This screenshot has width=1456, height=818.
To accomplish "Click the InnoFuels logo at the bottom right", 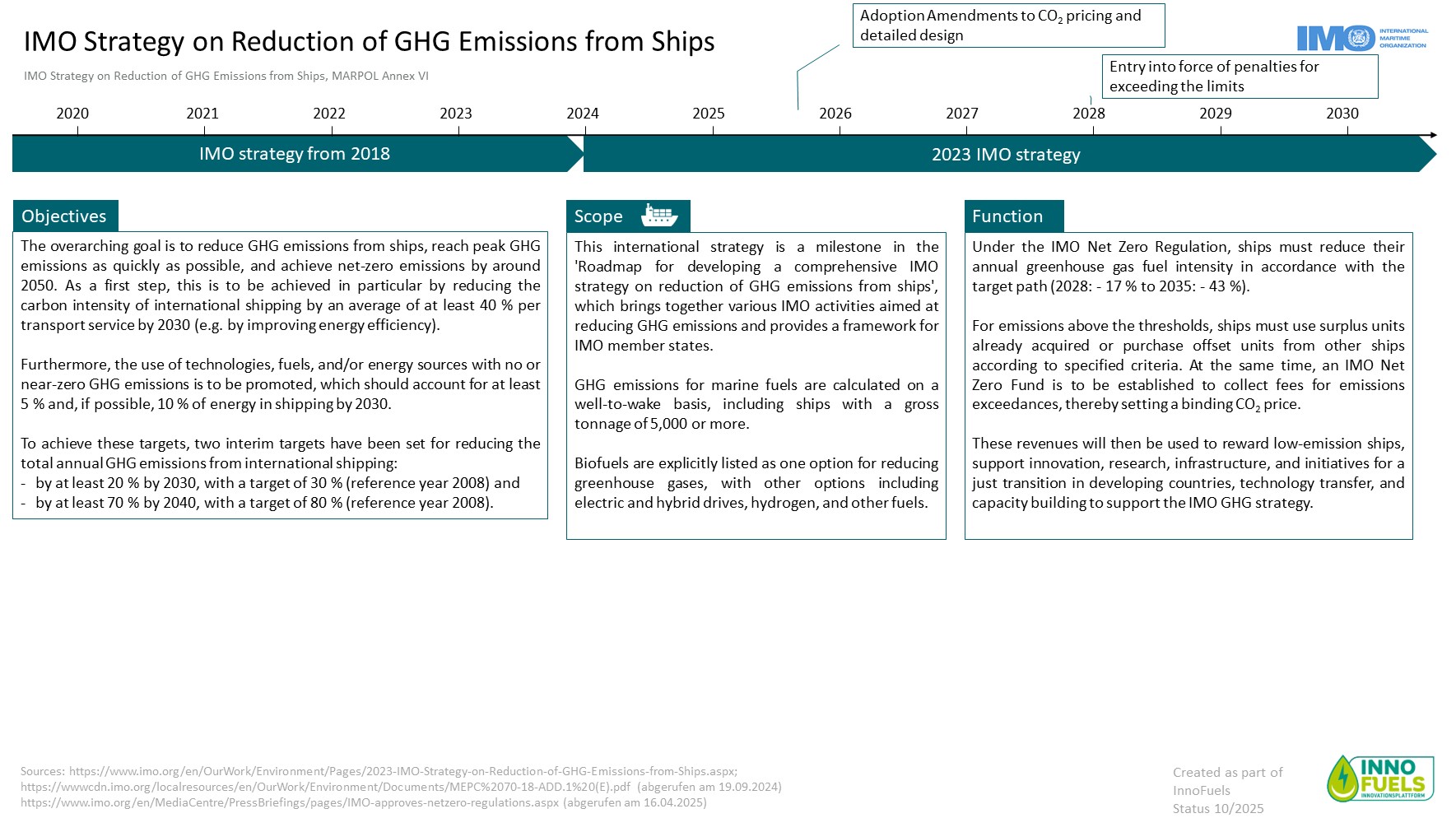I will point(1380,778).
